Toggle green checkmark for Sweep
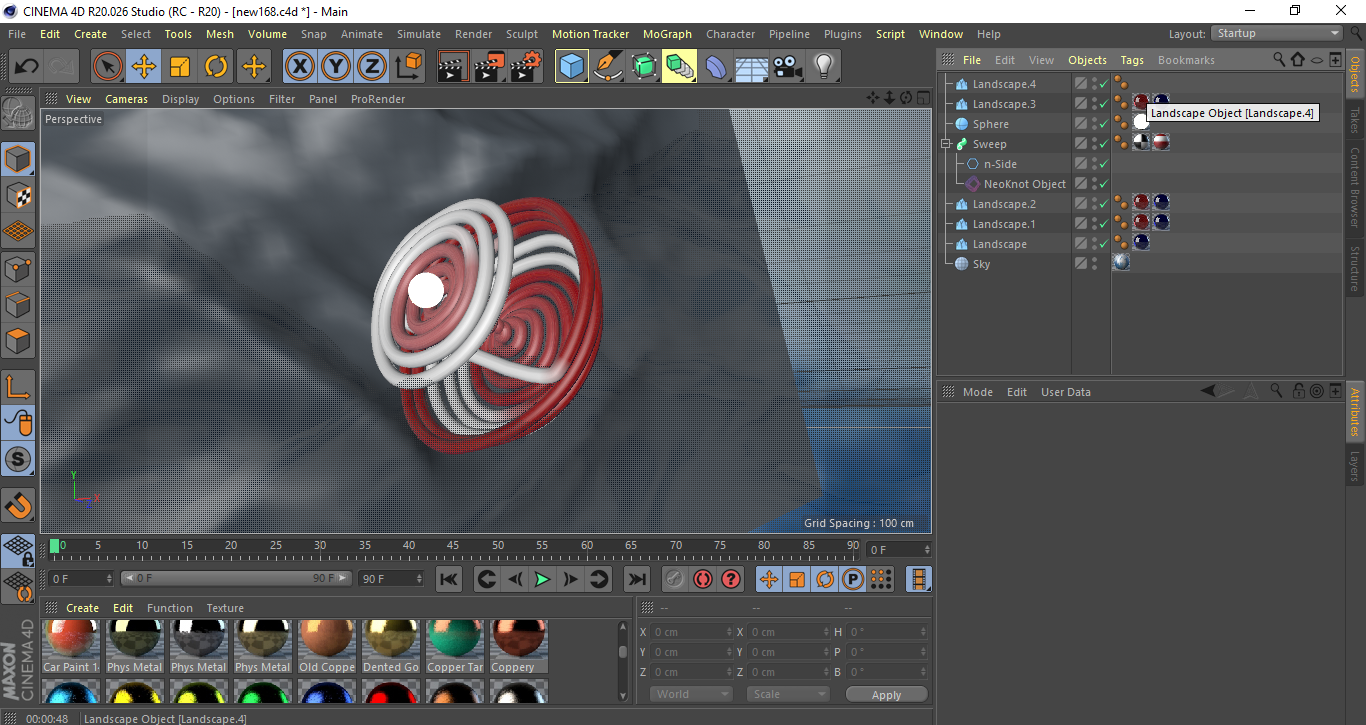The image size is (1366, 725). (1104, 144)
